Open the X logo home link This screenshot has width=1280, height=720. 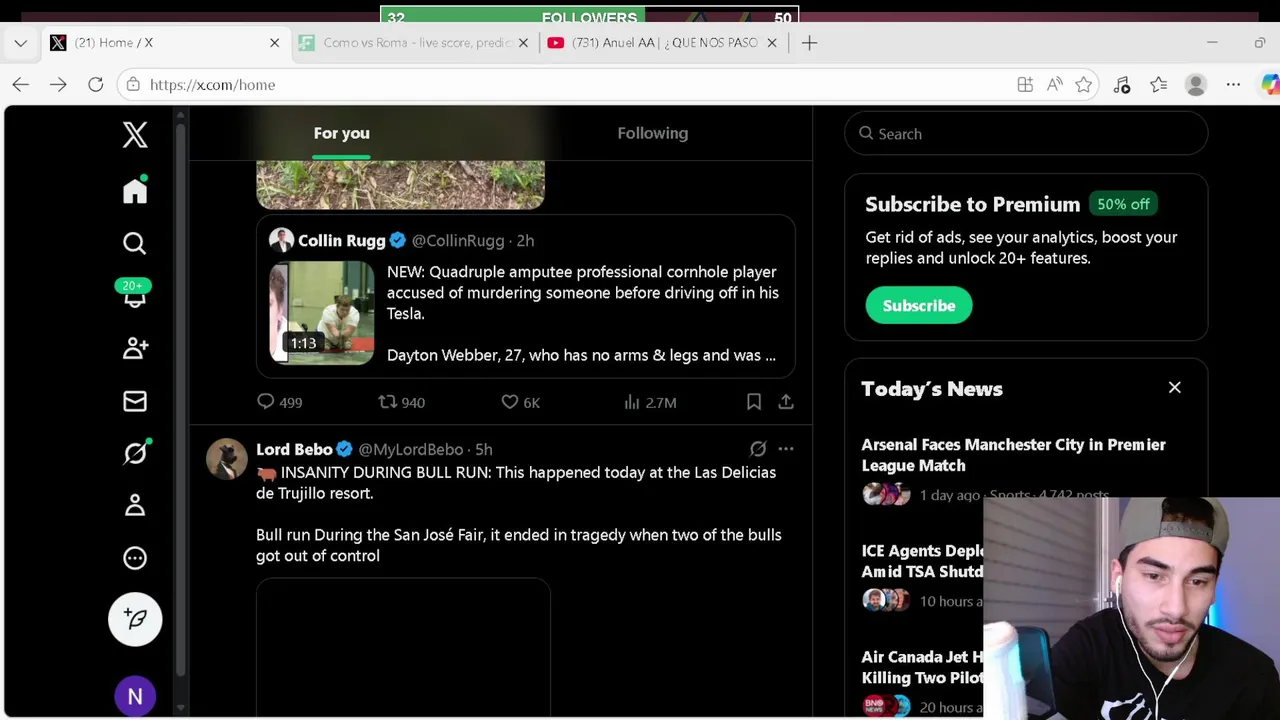[135, 135]
